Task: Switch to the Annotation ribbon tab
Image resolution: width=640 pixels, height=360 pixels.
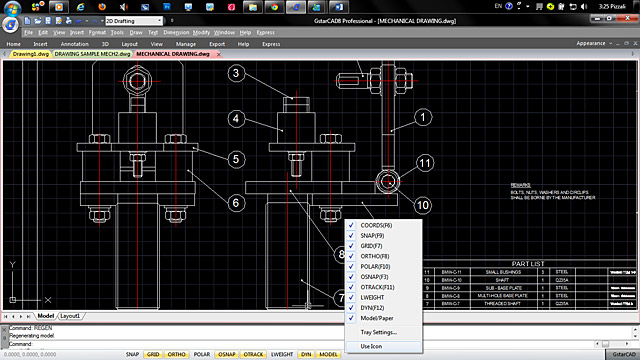Action: click(74, 44)
